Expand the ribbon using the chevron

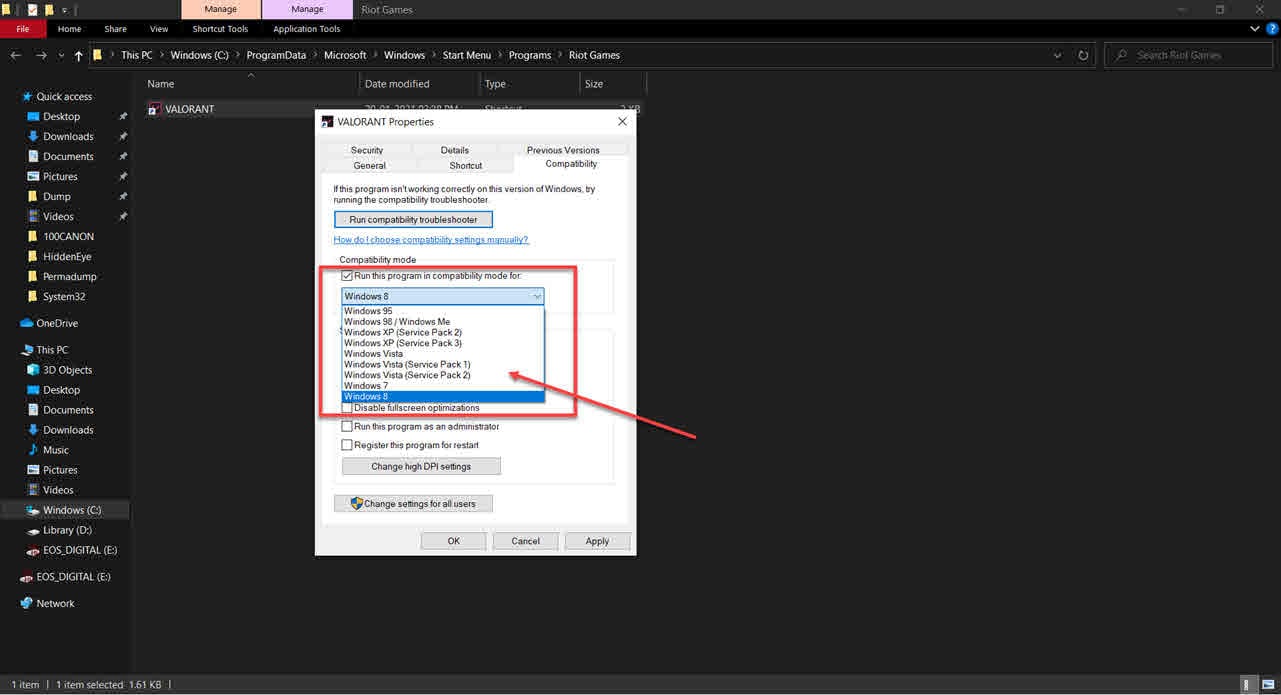[x=1256, y=29]
